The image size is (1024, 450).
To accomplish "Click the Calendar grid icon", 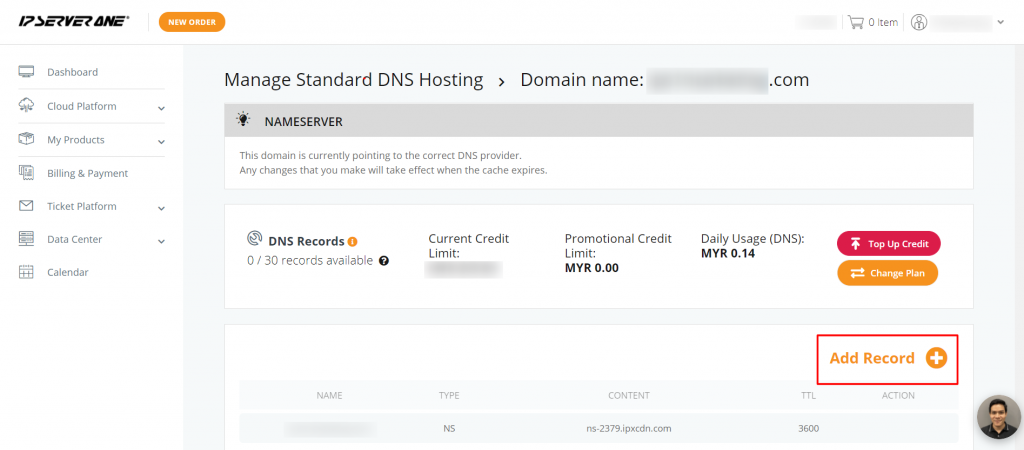I will [26, 272].
